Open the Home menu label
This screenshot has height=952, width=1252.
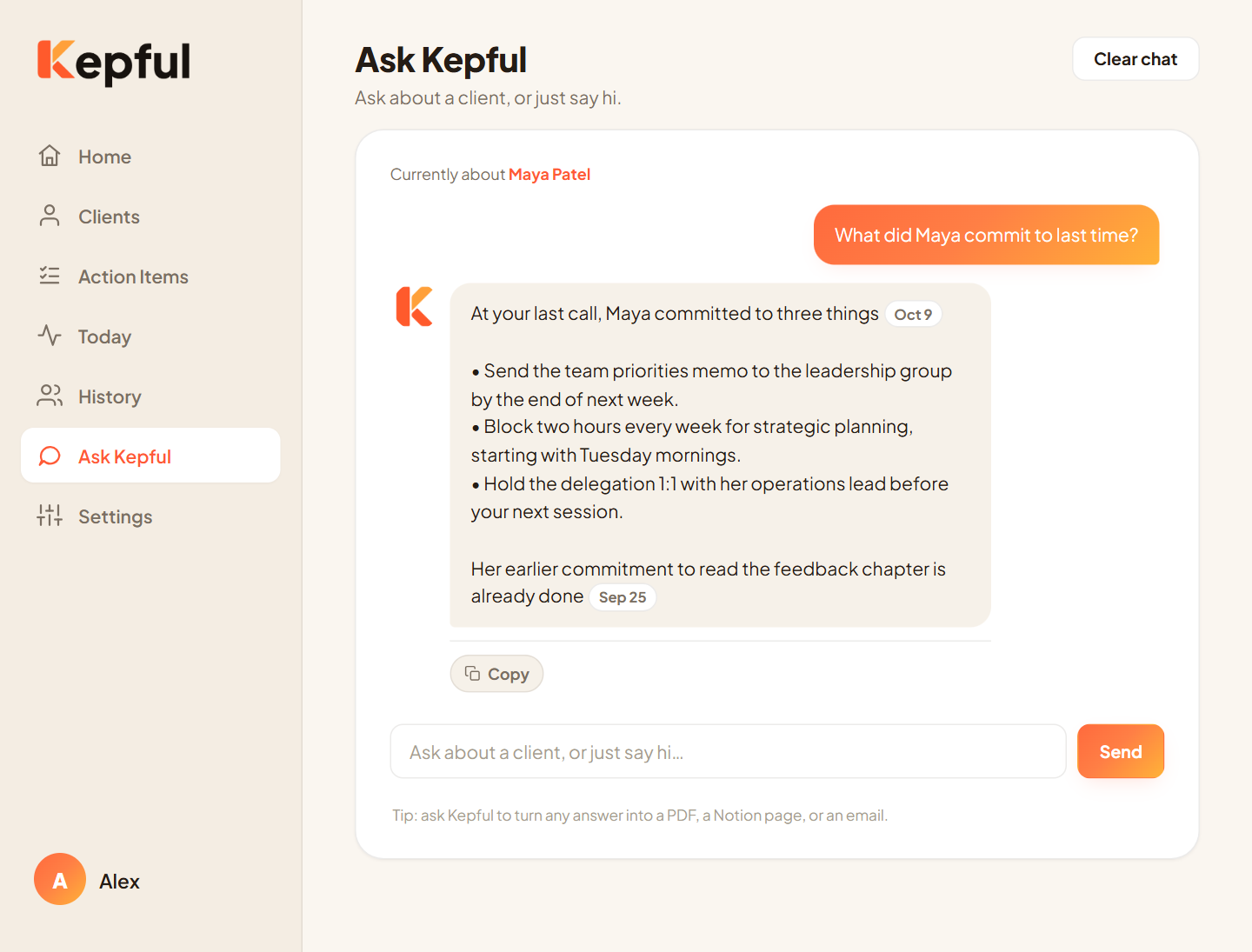(104, 156)
